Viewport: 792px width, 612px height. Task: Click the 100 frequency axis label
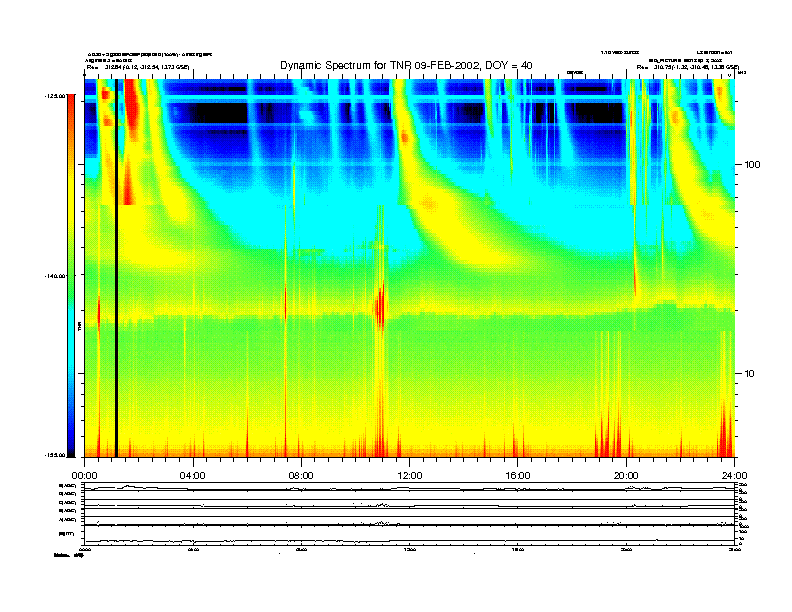click(752, 165)
